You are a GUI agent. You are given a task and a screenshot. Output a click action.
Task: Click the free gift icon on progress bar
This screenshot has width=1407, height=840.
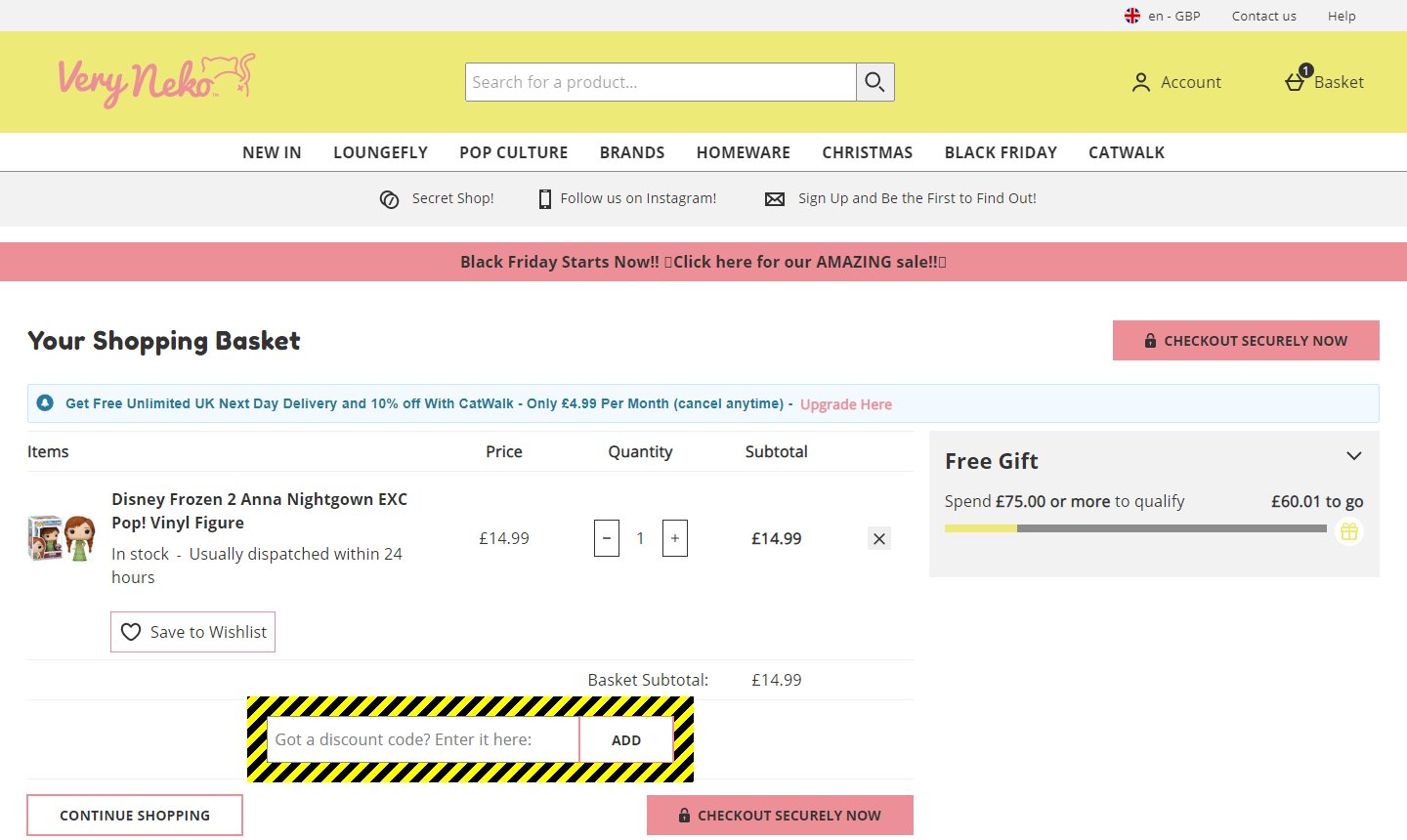pos(1349,531)
